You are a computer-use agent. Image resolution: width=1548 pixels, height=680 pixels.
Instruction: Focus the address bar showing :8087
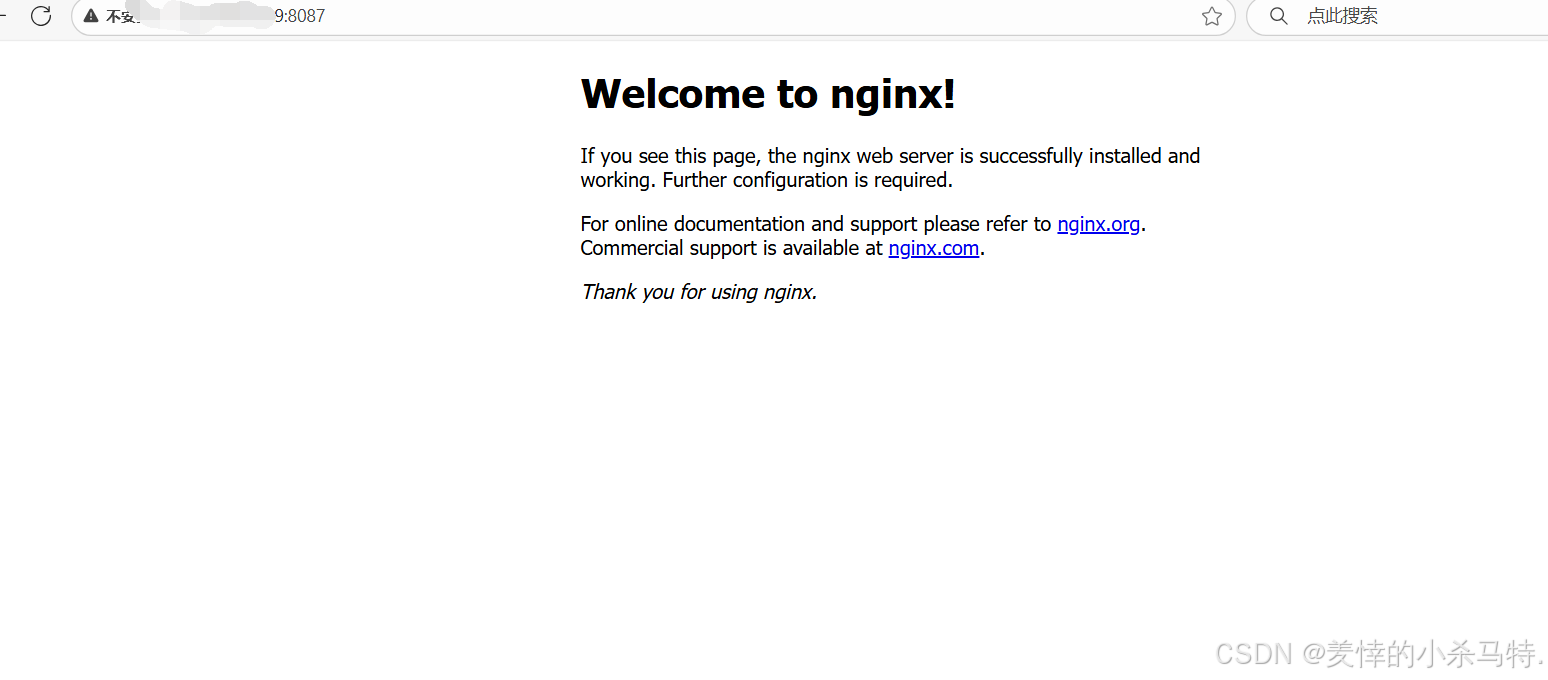(653, 16)
